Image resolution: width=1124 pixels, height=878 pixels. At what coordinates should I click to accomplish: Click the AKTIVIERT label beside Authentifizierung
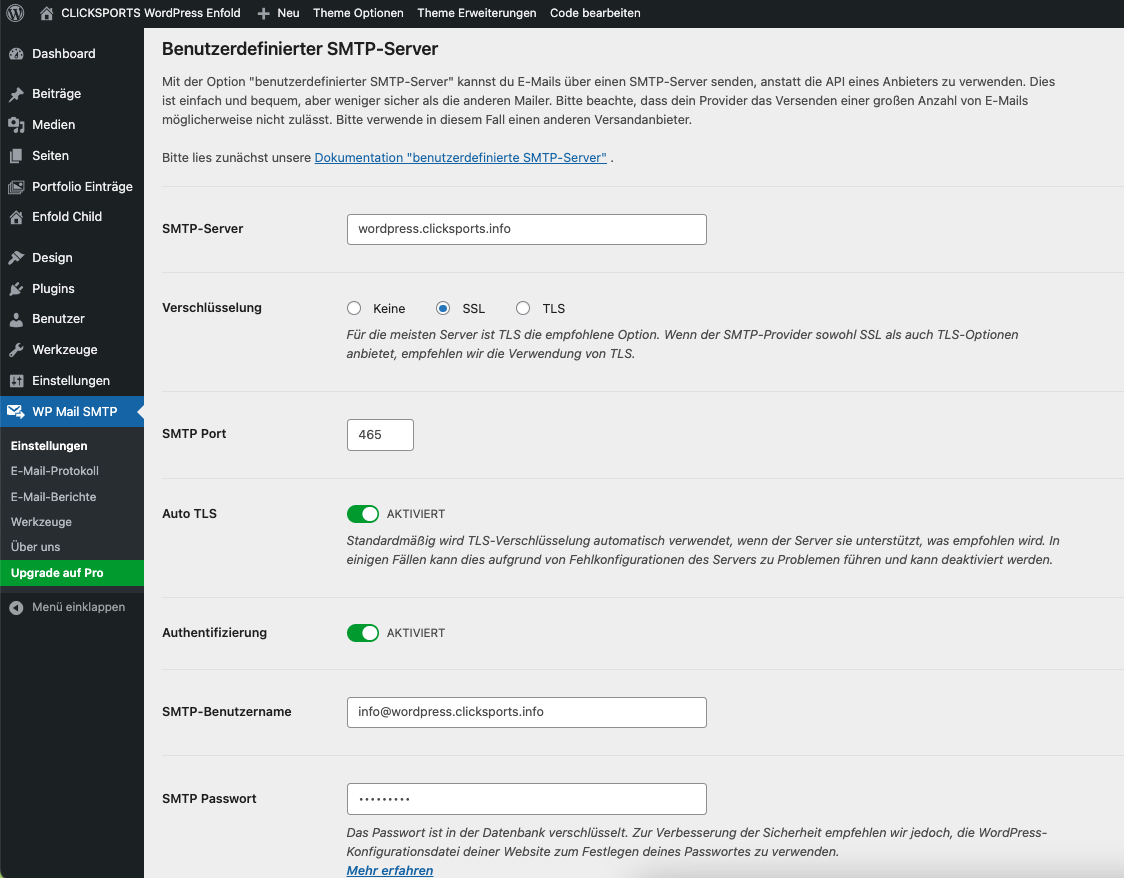[416, 633]
